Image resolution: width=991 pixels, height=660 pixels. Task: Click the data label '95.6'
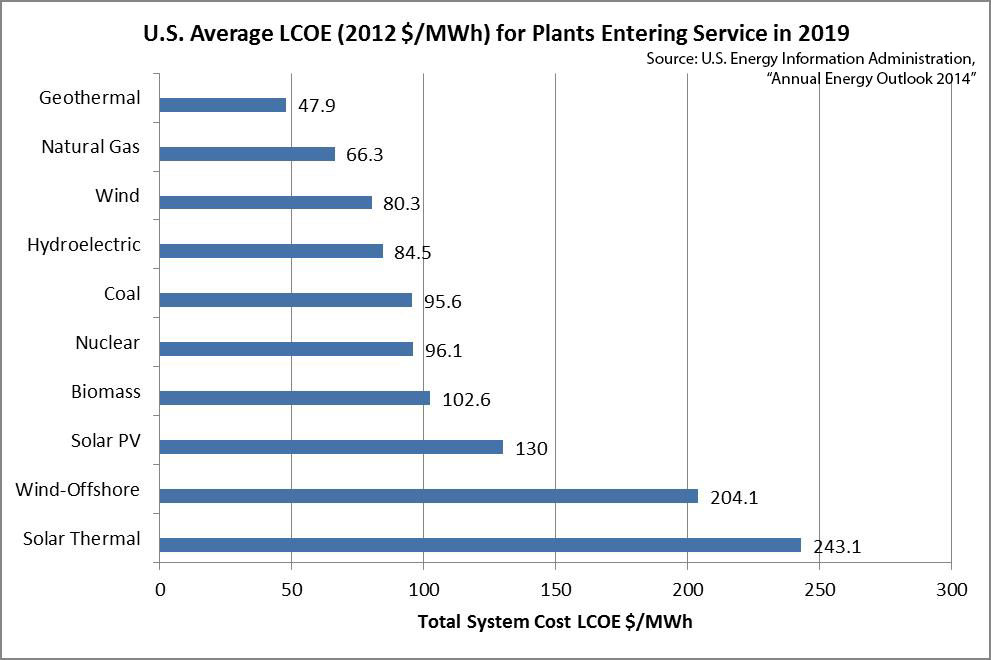[442, 302]
